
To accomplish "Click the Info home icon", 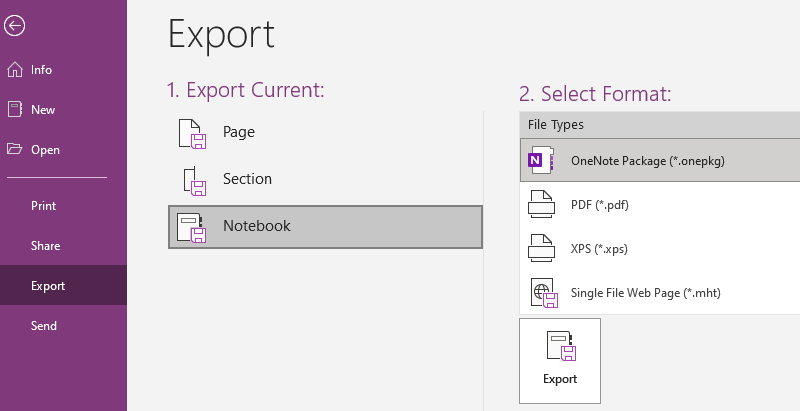I will tap(15, 69).
